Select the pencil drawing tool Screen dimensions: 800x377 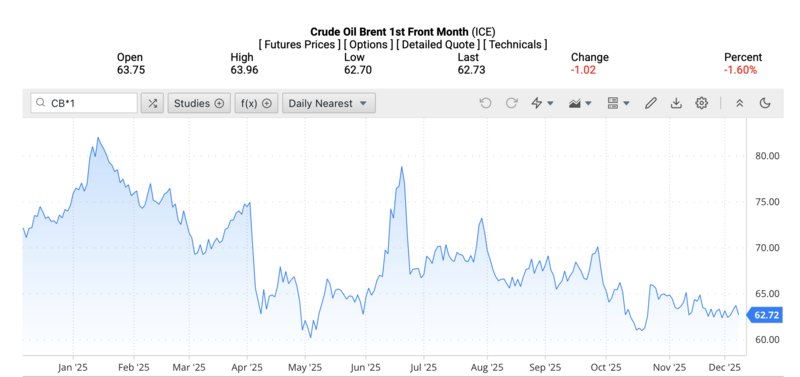[x=650, y=103]
